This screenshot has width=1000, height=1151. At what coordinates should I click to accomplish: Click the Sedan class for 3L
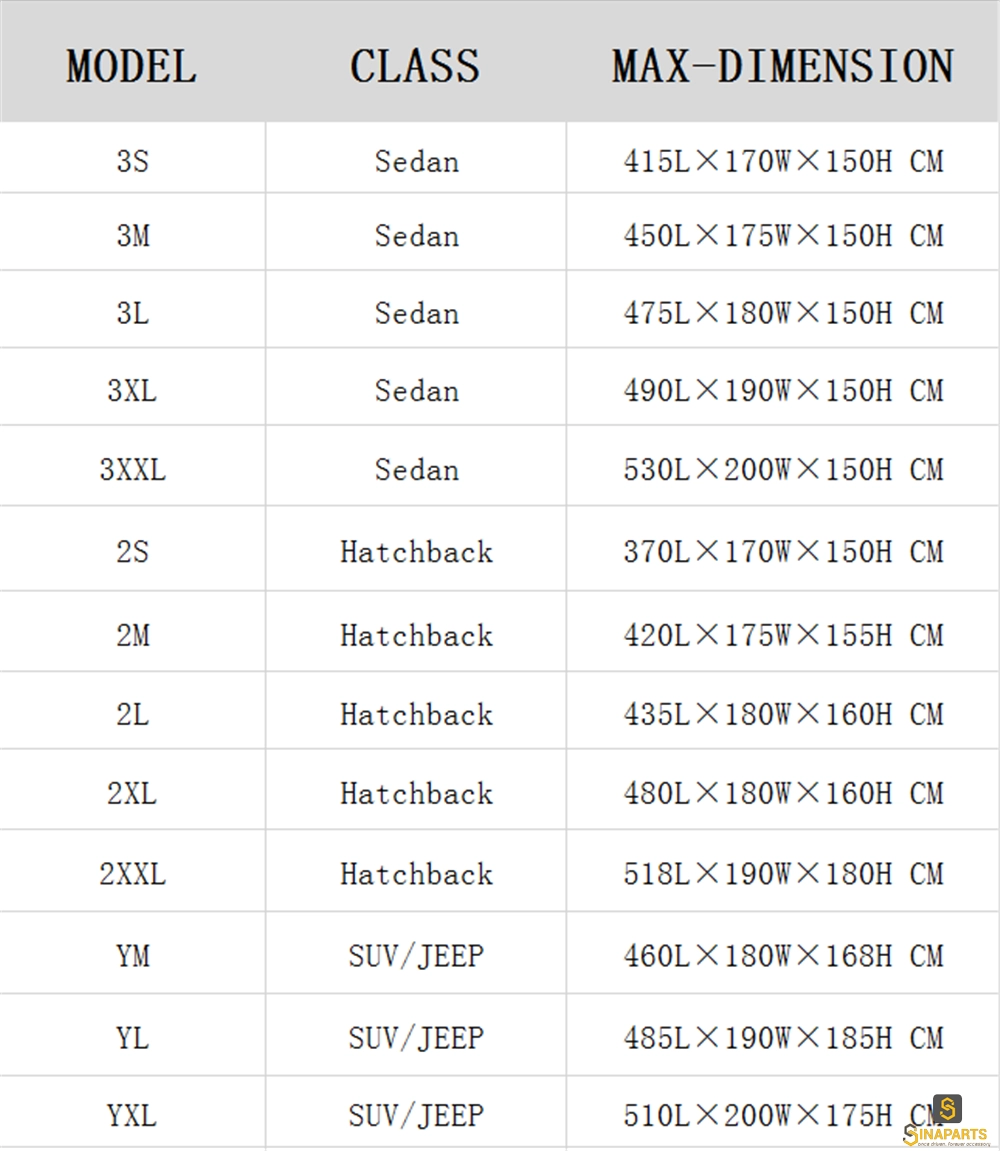tap(416, 313)
